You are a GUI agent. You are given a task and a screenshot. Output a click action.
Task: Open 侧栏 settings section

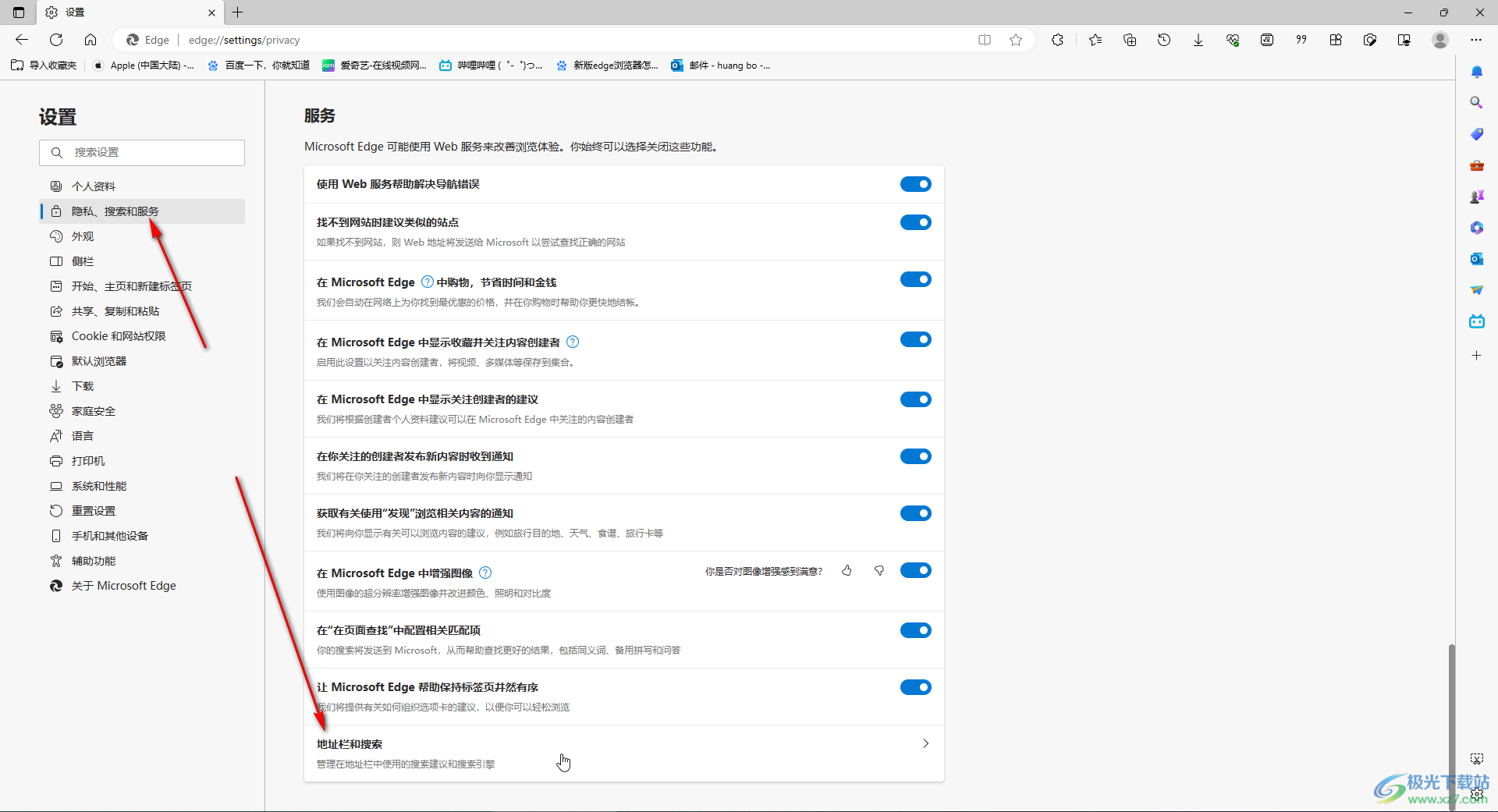point(142,261)
